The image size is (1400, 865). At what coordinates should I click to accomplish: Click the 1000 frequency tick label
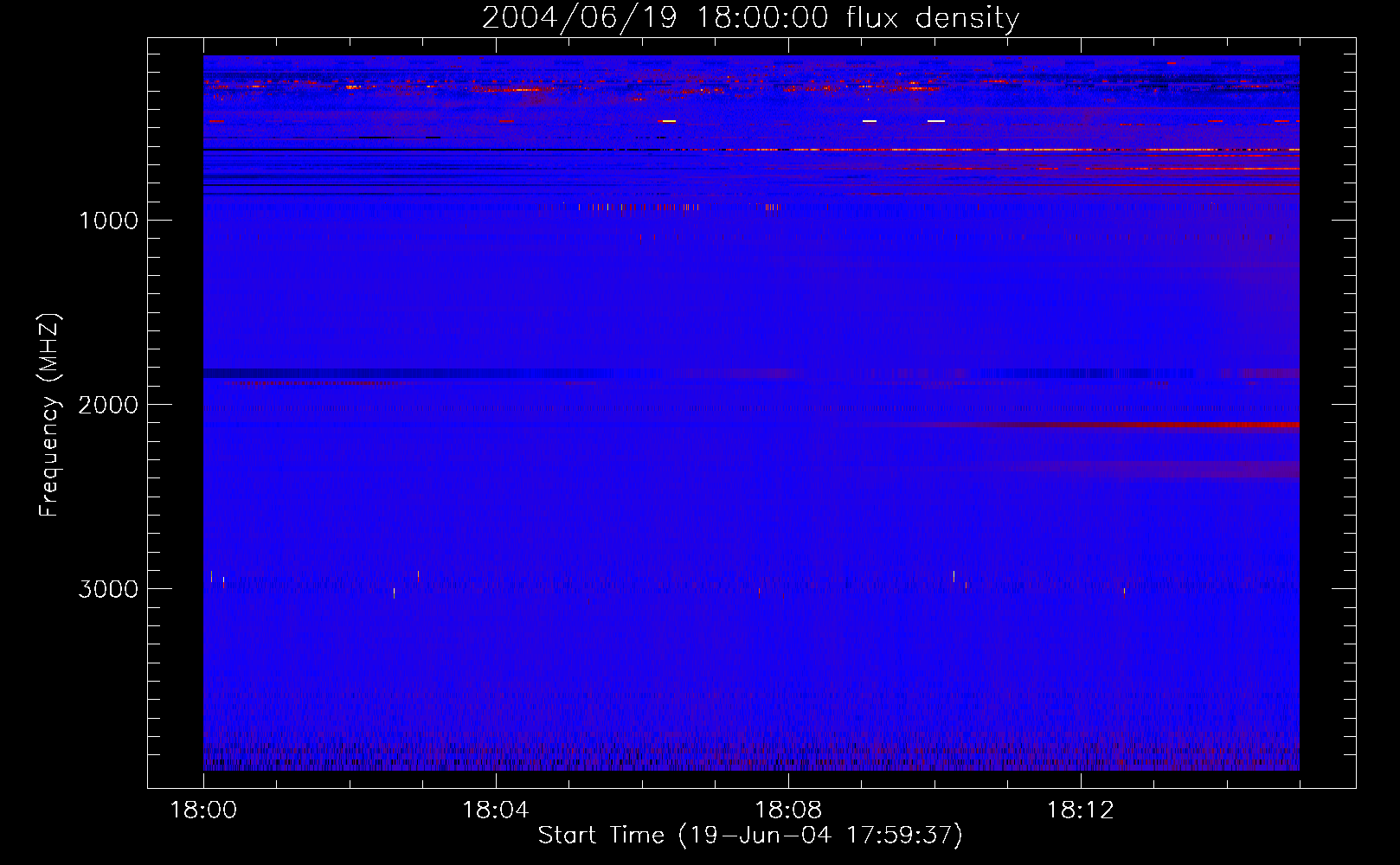click(109, 221)
